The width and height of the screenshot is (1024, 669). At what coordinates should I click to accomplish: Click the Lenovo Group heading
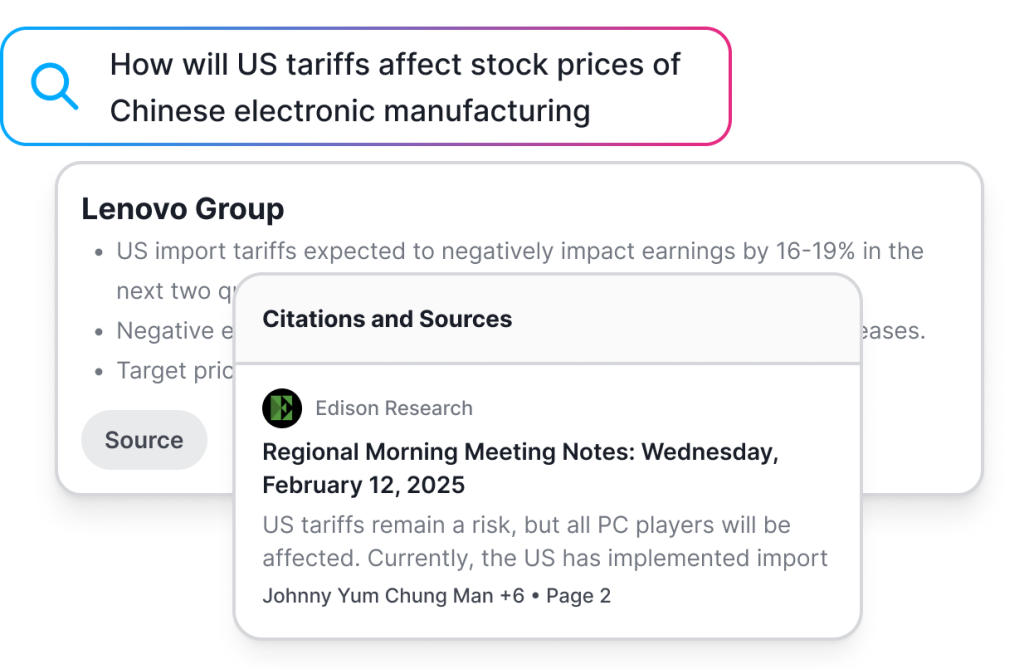183,209
